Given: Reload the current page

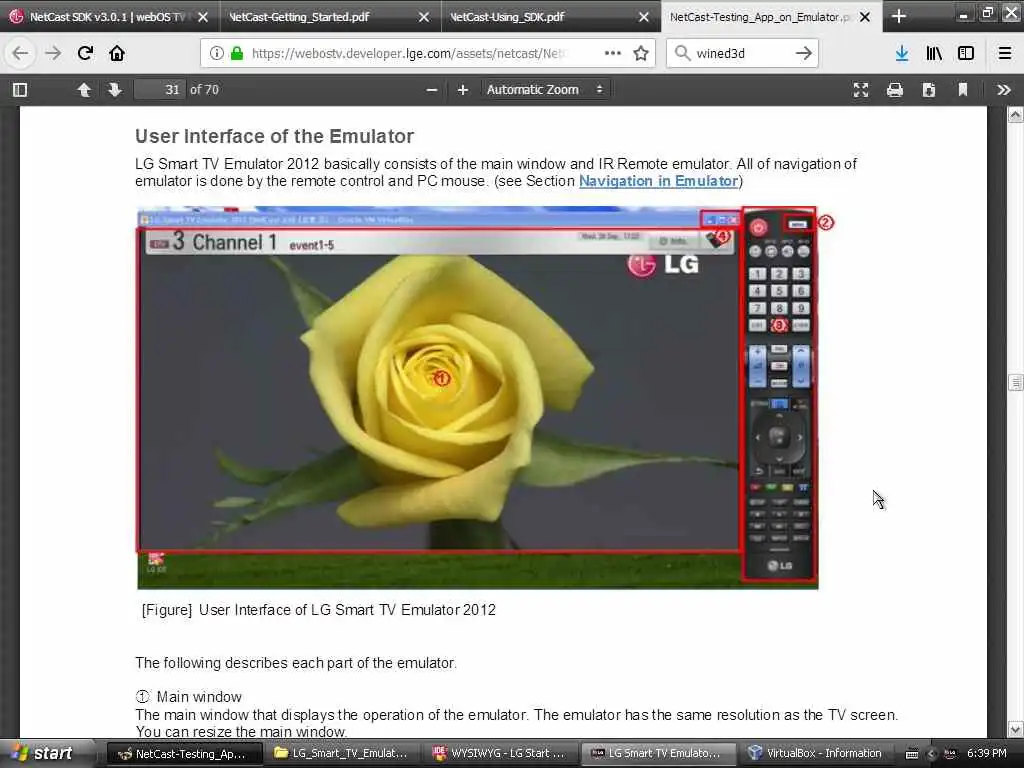Looking at the screenshot, I should pyautogui.click(x=85, y=54).
